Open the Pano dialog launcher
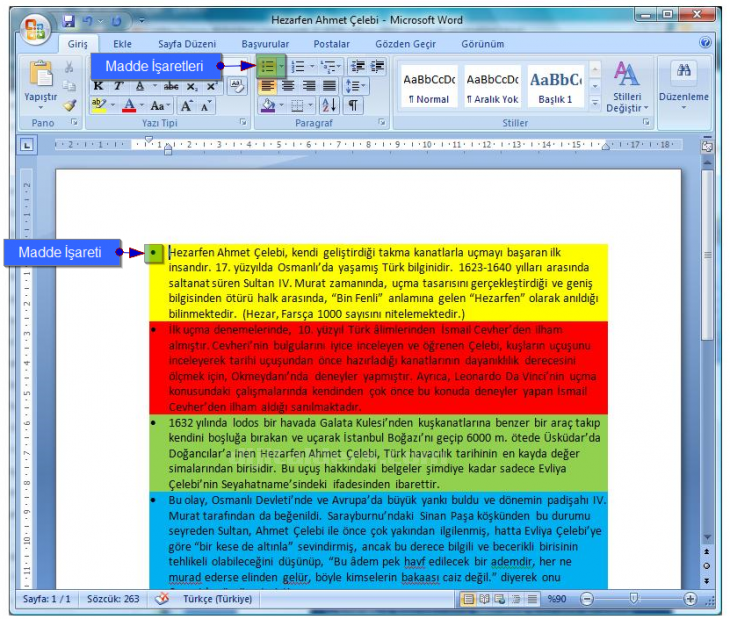 [x=74, y=122]
